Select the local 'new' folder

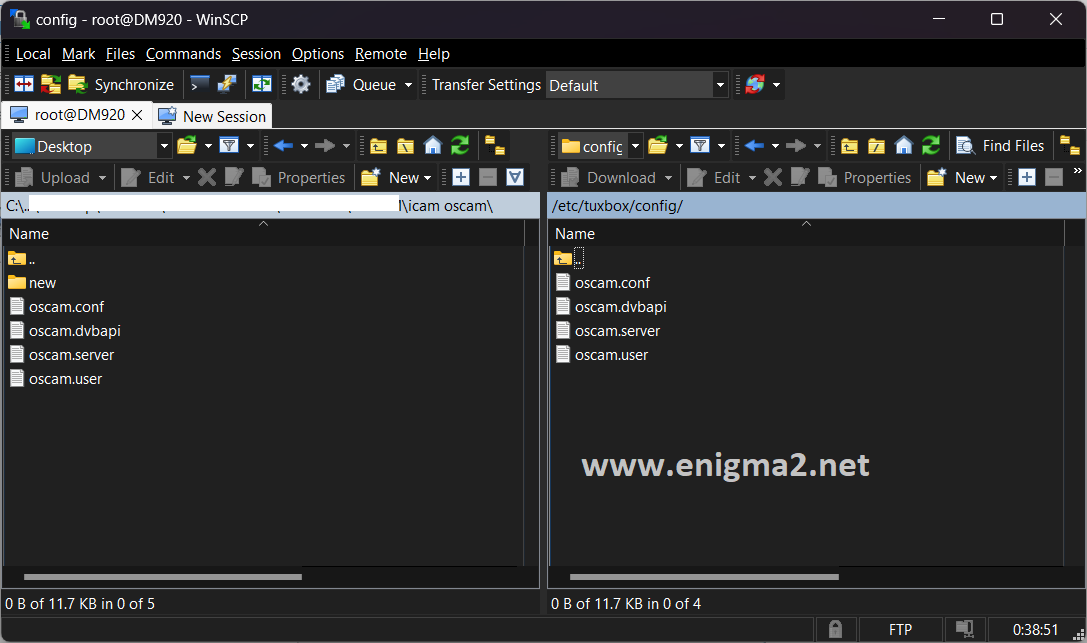pos(33,283)
